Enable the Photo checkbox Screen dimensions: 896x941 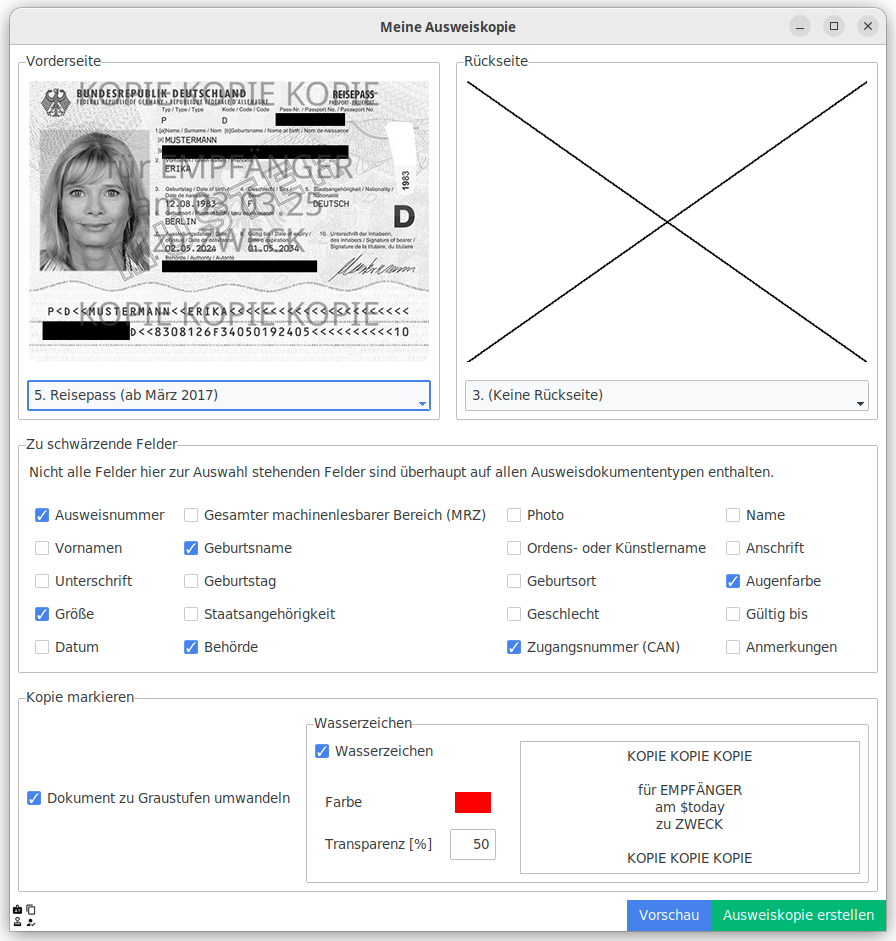(514, 514)
